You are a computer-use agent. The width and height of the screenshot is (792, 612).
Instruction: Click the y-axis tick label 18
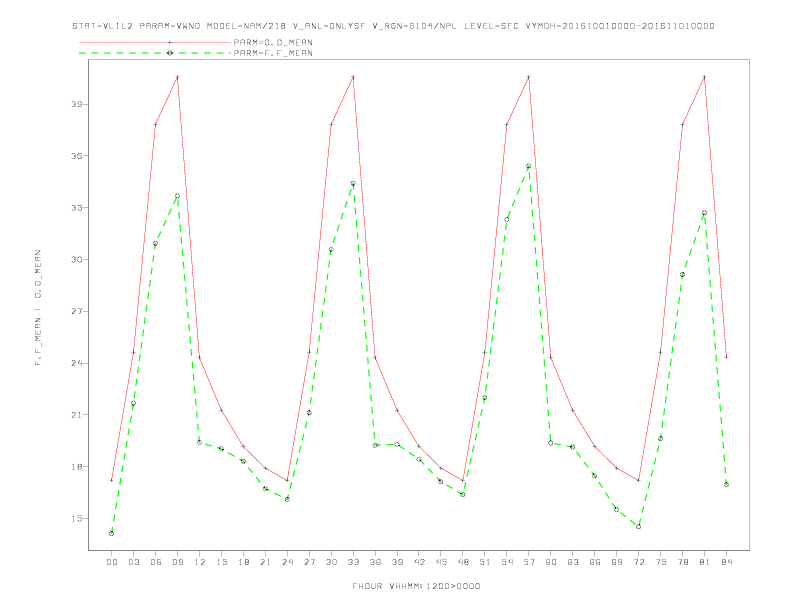pos(76,467)
